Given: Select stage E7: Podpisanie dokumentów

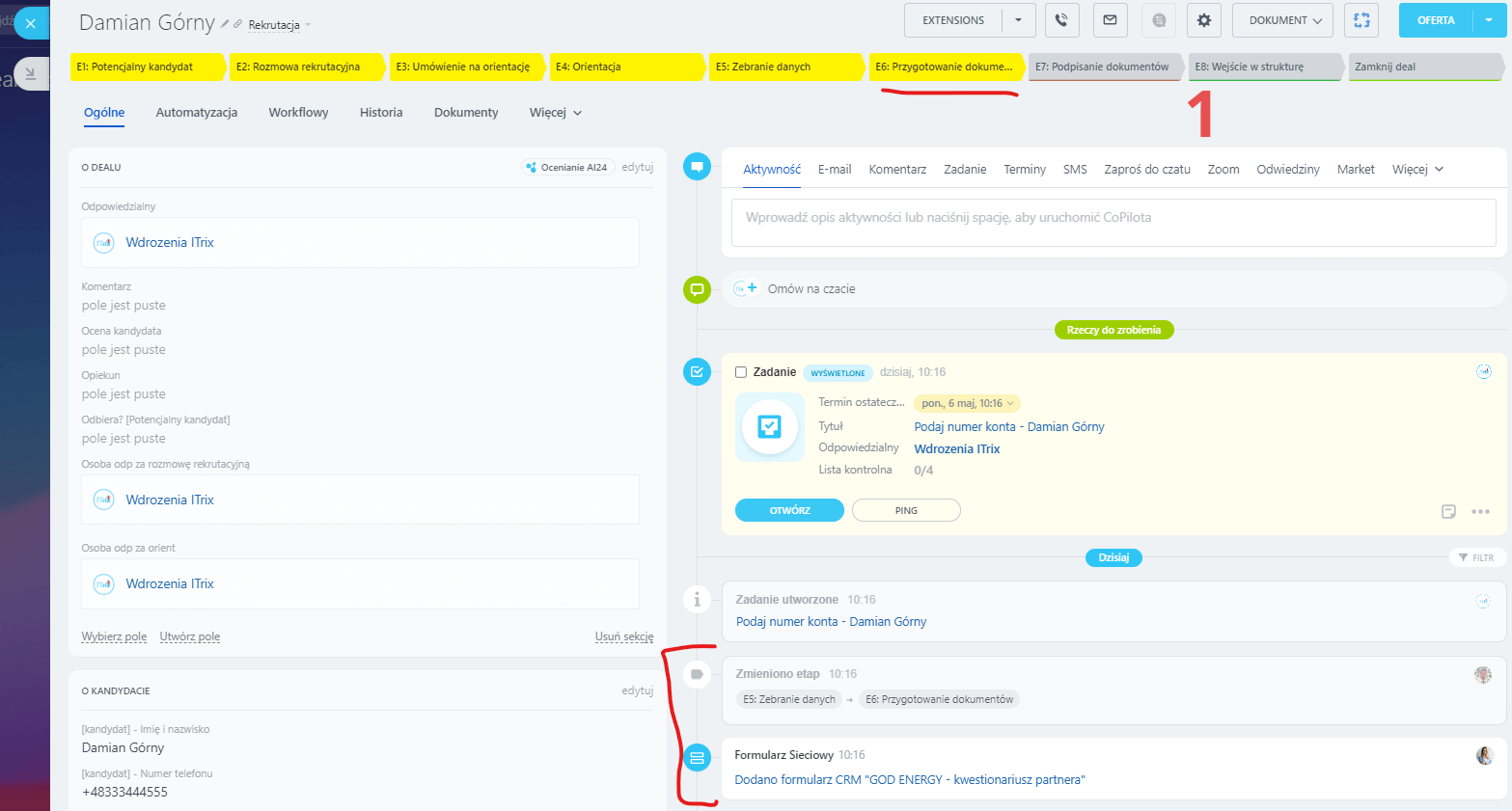Looking at the screenshot, I should point(1102,68).
